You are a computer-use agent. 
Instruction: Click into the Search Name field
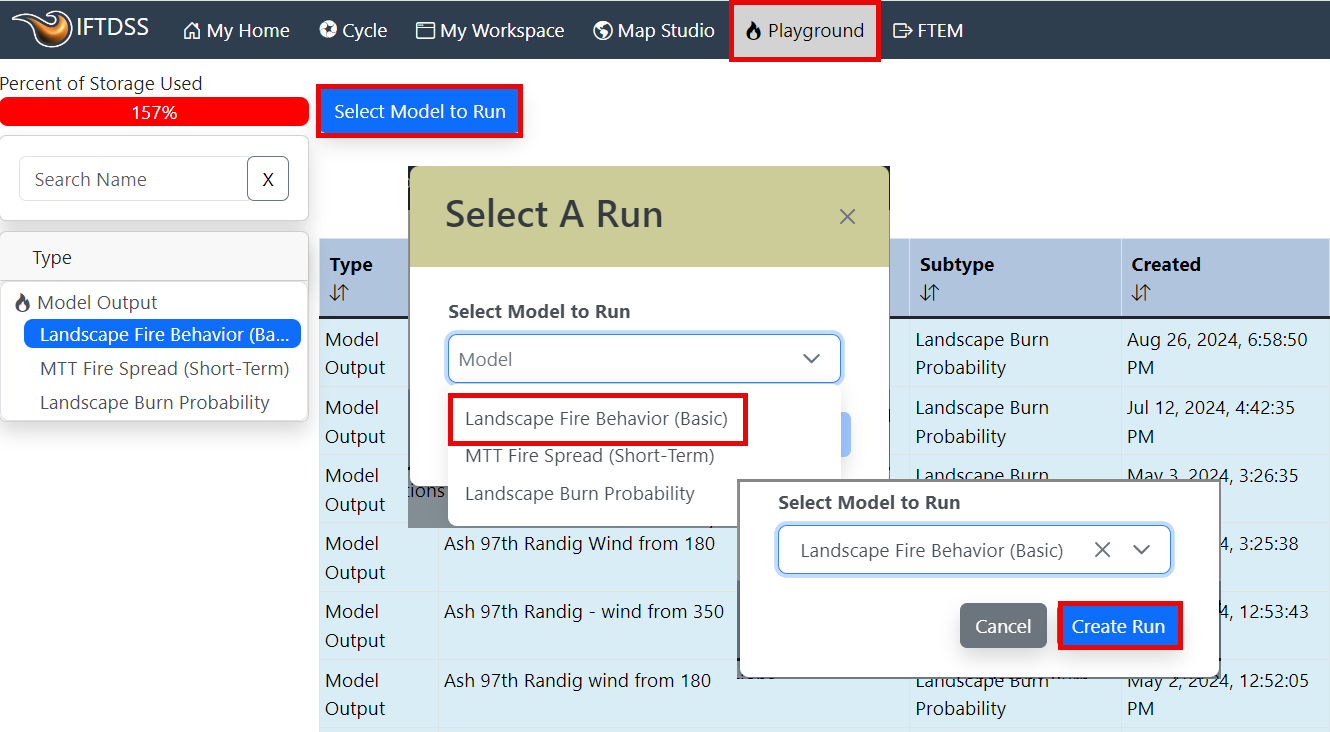point(133,179)
